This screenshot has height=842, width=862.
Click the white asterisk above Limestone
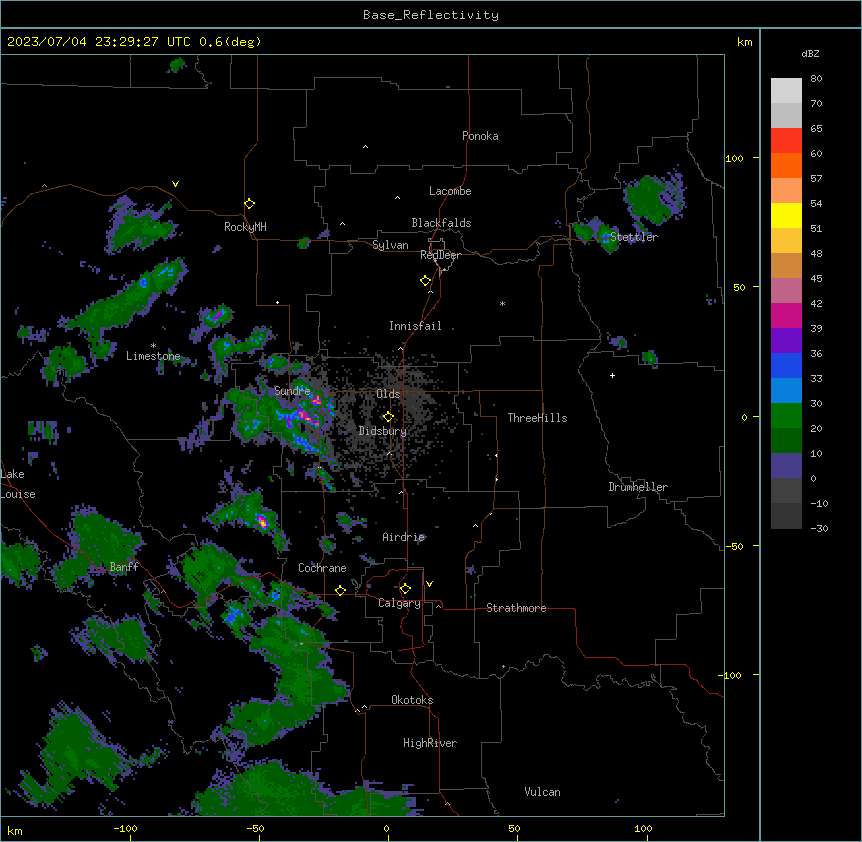pyautogui.click(x=153, y=346)
